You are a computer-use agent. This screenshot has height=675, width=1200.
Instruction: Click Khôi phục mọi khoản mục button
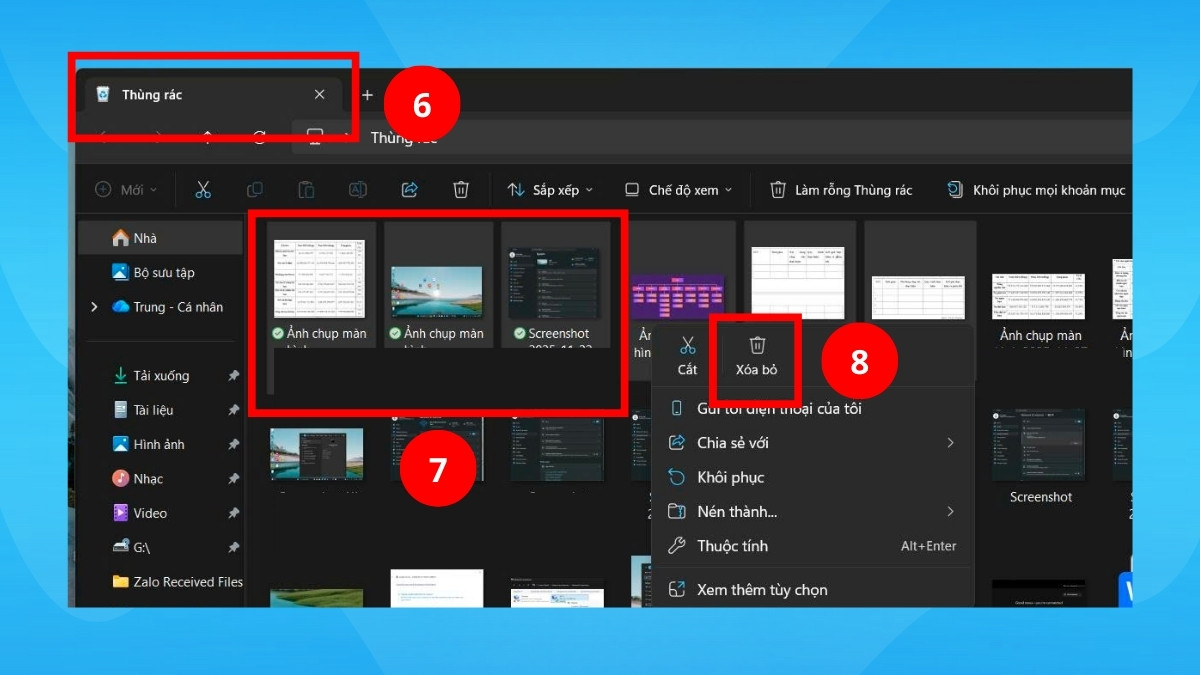(x=1036, y=190)
